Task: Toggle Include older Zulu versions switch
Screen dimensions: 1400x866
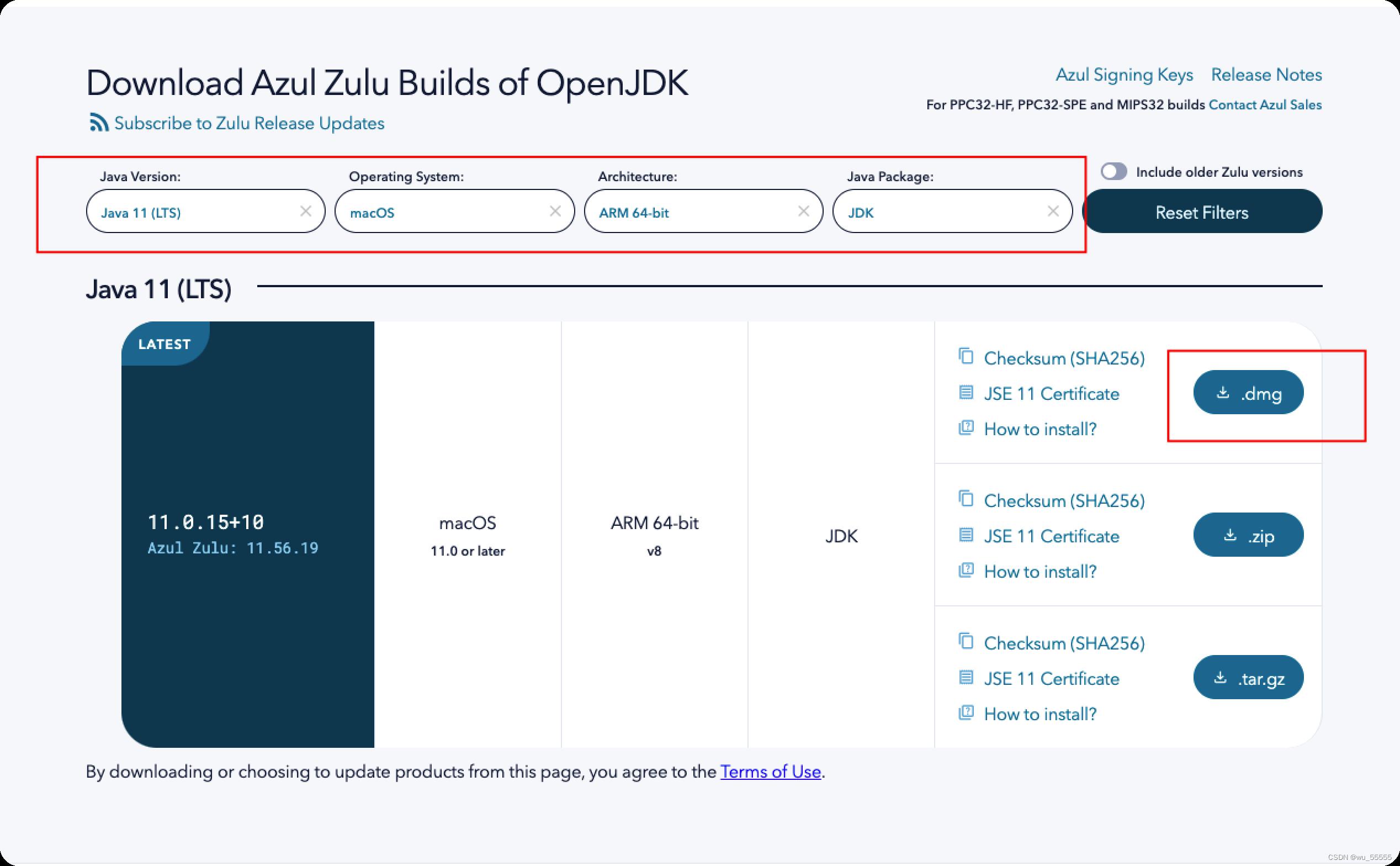Action: (1114, 171)
